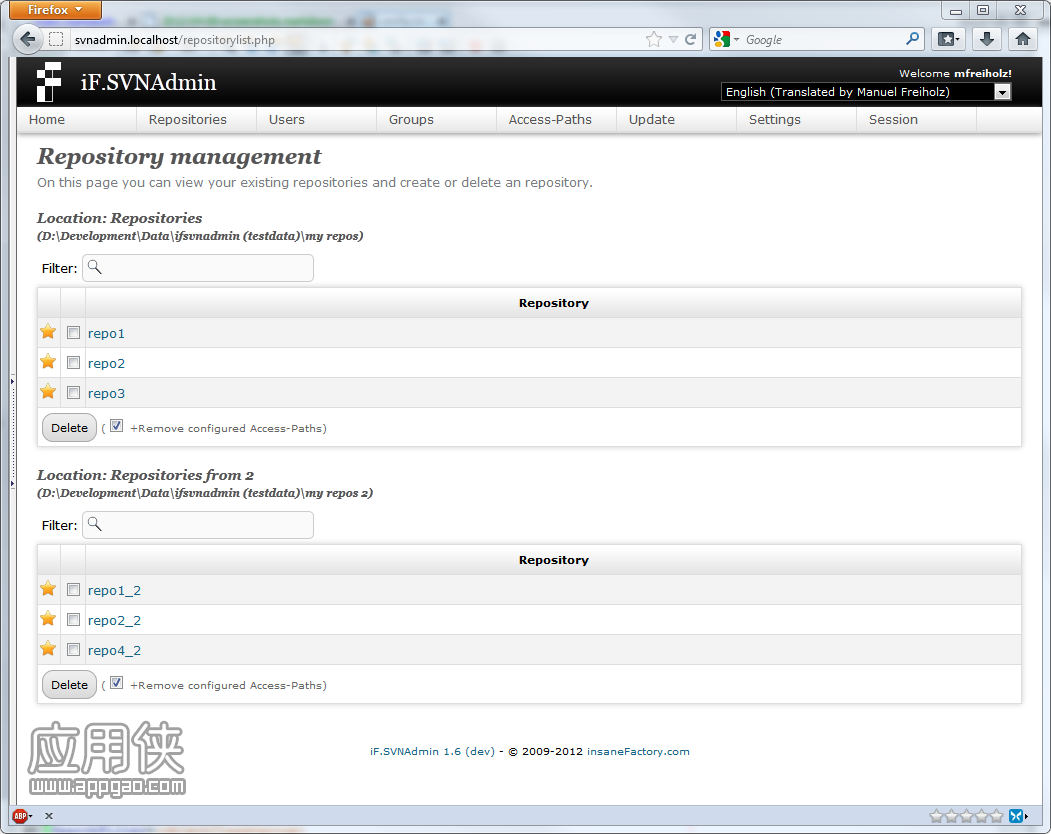Untick Remove configured Access-Paths in first location

(x=117, y=426)
